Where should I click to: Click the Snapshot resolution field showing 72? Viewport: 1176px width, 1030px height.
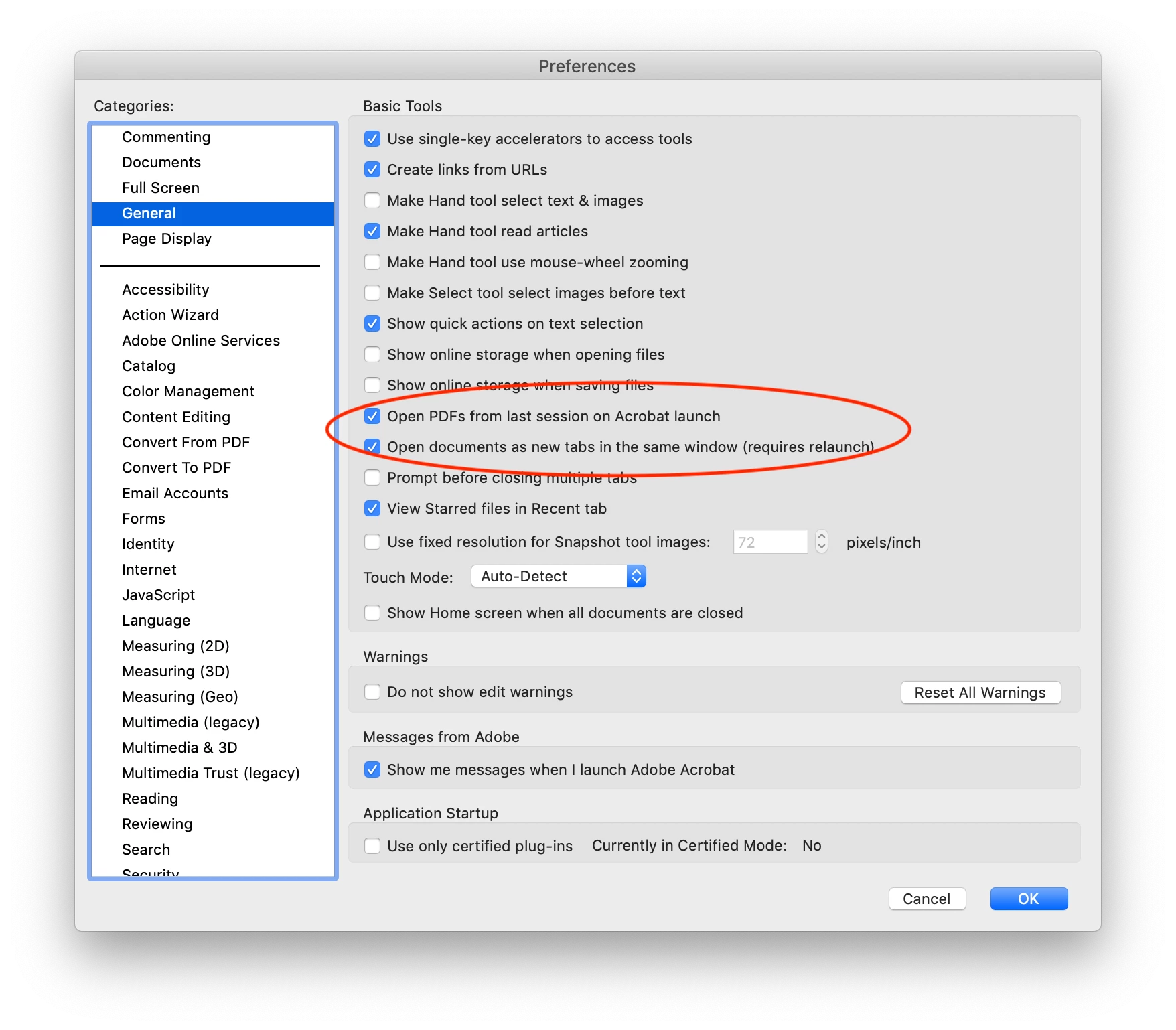coord(770,542)
